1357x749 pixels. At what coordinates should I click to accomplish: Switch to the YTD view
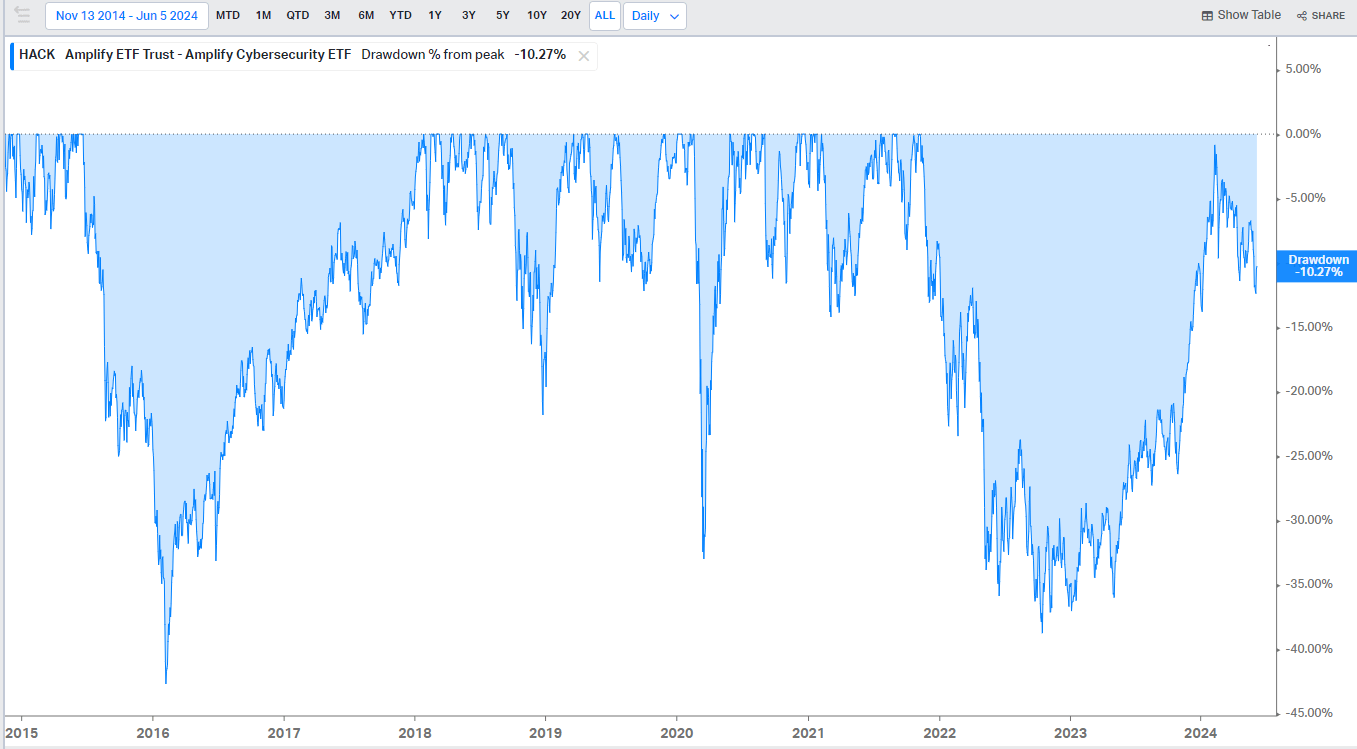(400, 15)
